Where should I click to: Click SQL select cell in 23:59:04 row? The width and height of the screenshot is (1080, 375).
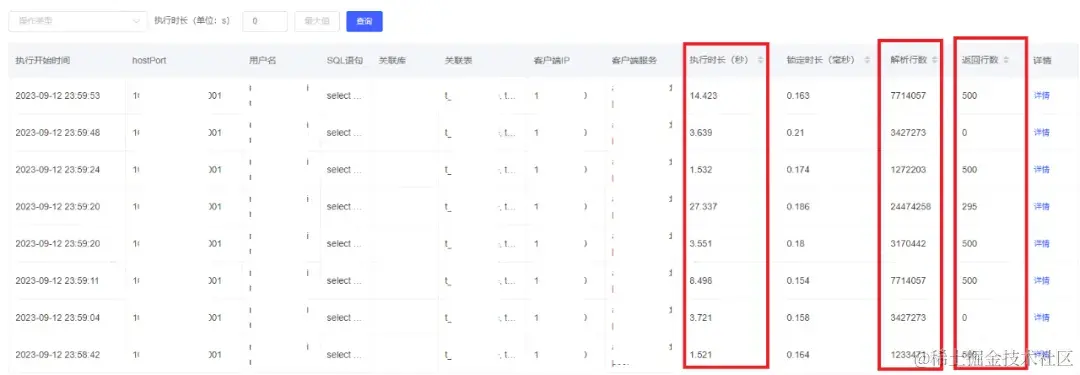(344, 318)
